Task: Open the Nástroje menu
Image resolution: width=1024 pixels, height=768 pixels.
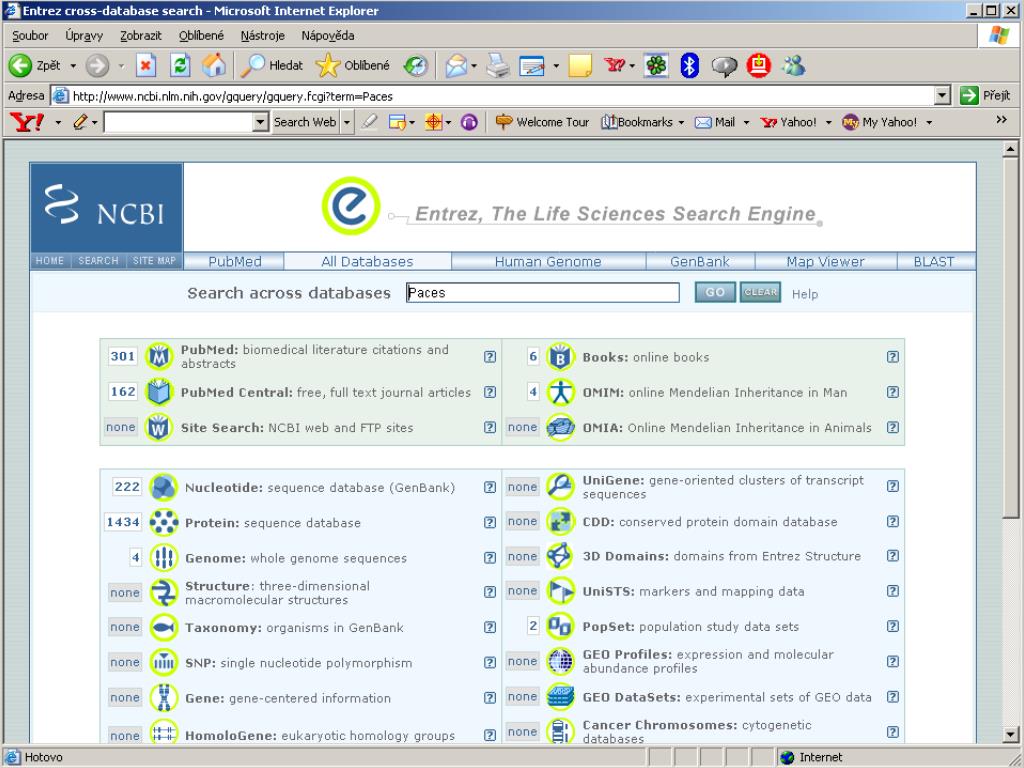Action: pos(263,36)
